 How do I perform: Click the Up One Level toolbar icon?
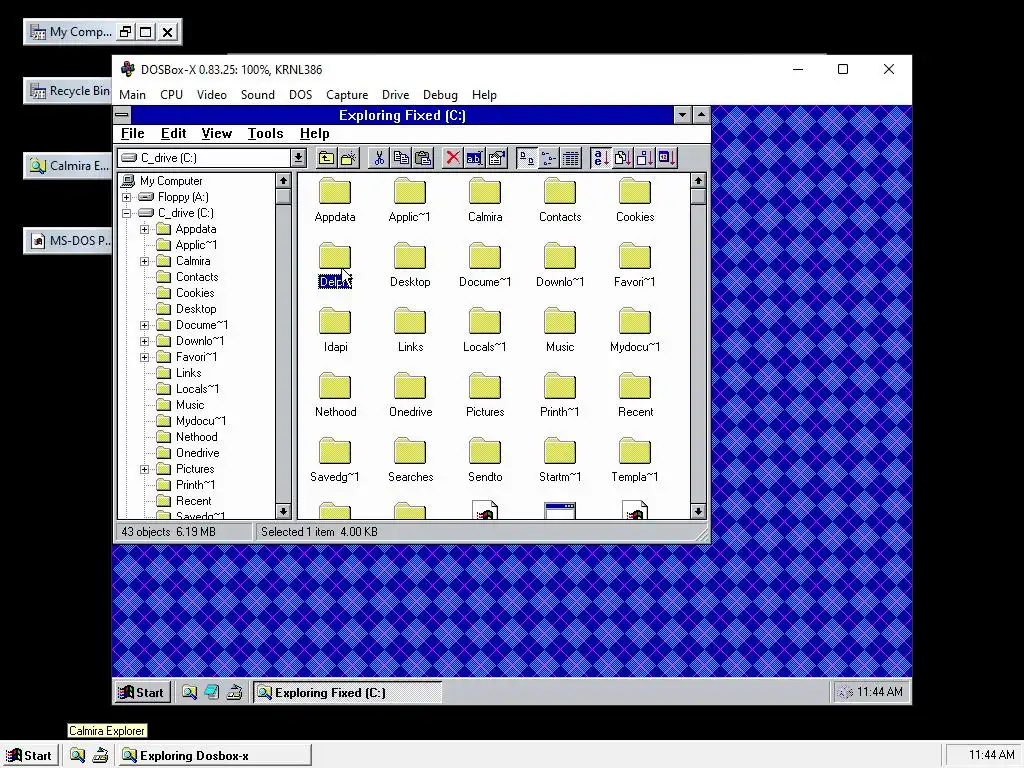(326, 158)
